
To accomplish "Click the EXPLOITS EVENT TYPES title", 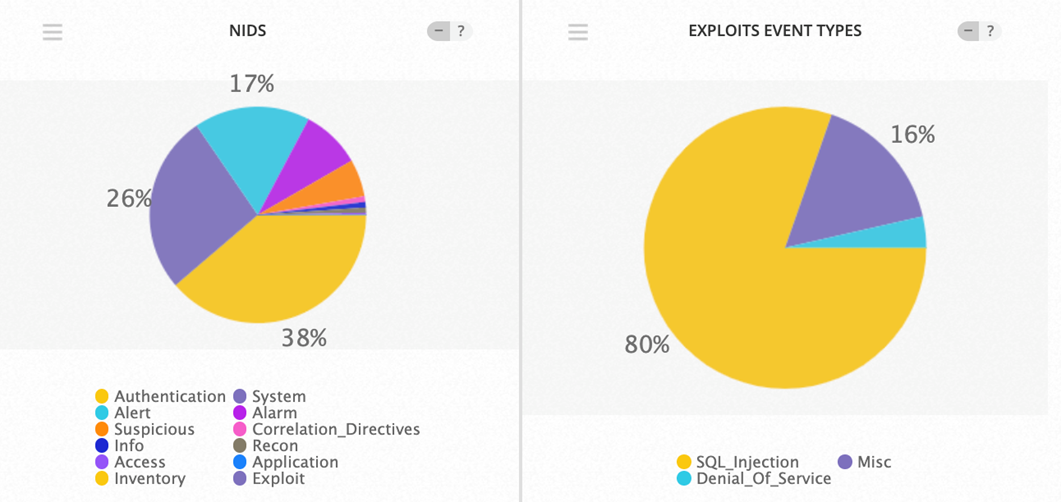I will (x=775, y=31).
